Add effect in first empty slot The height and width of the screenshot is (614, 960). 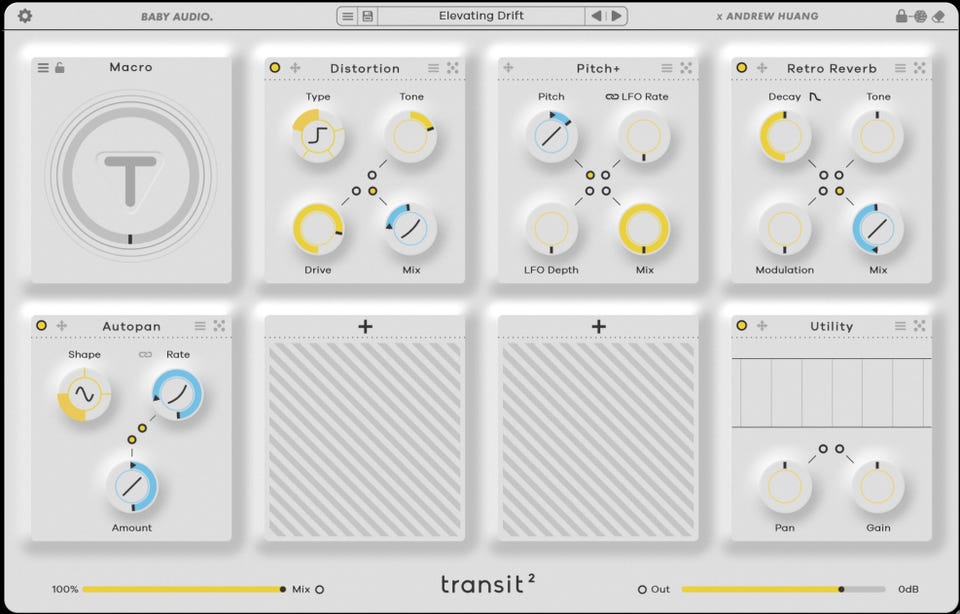coord(365,326)
